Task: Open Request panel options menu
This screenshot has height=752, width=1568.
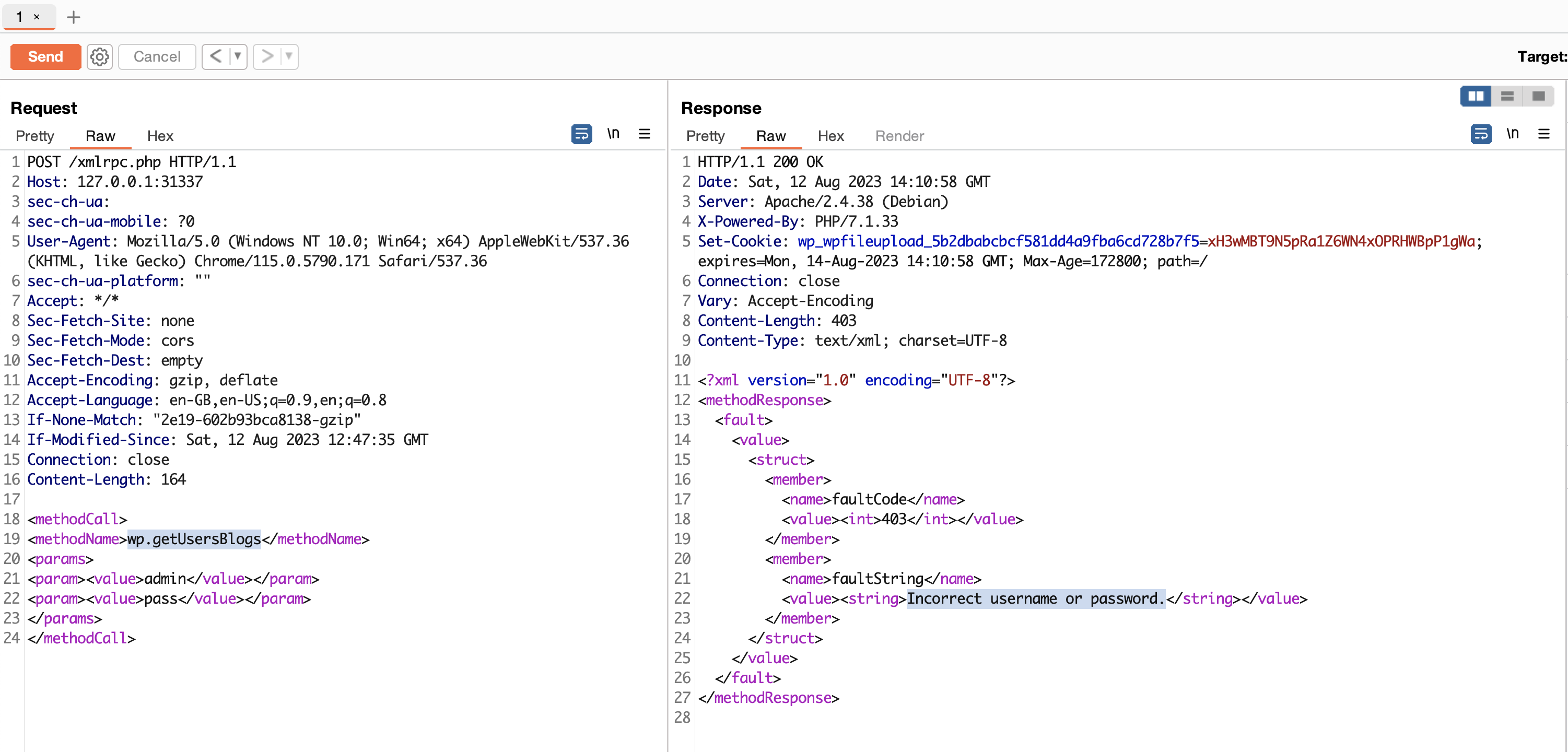Action: pyautogui.click(x=645, y=133)
